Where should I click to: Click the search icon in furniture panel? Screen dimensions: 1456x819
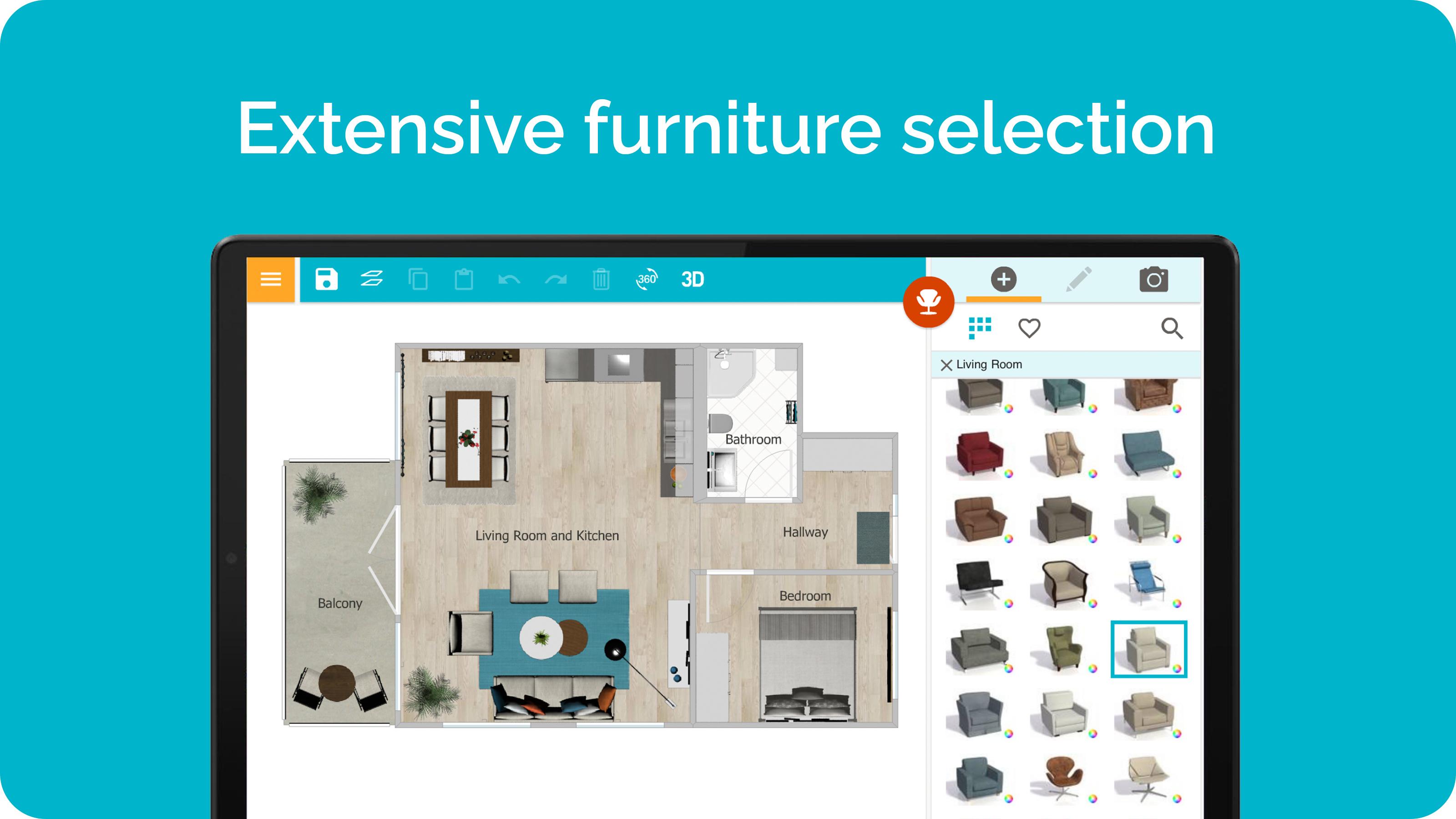[1172, 328]
